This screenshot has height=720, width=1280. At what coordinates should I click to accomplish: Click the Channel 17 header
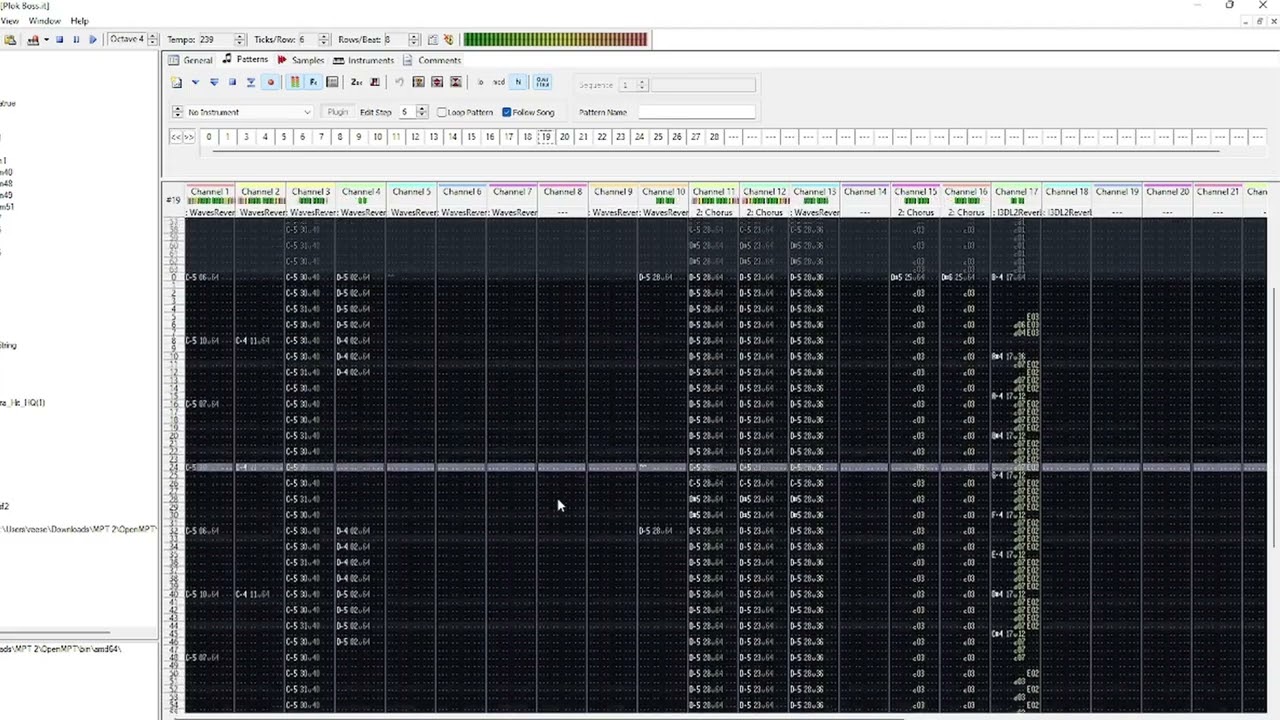(x=1016, y=191)
